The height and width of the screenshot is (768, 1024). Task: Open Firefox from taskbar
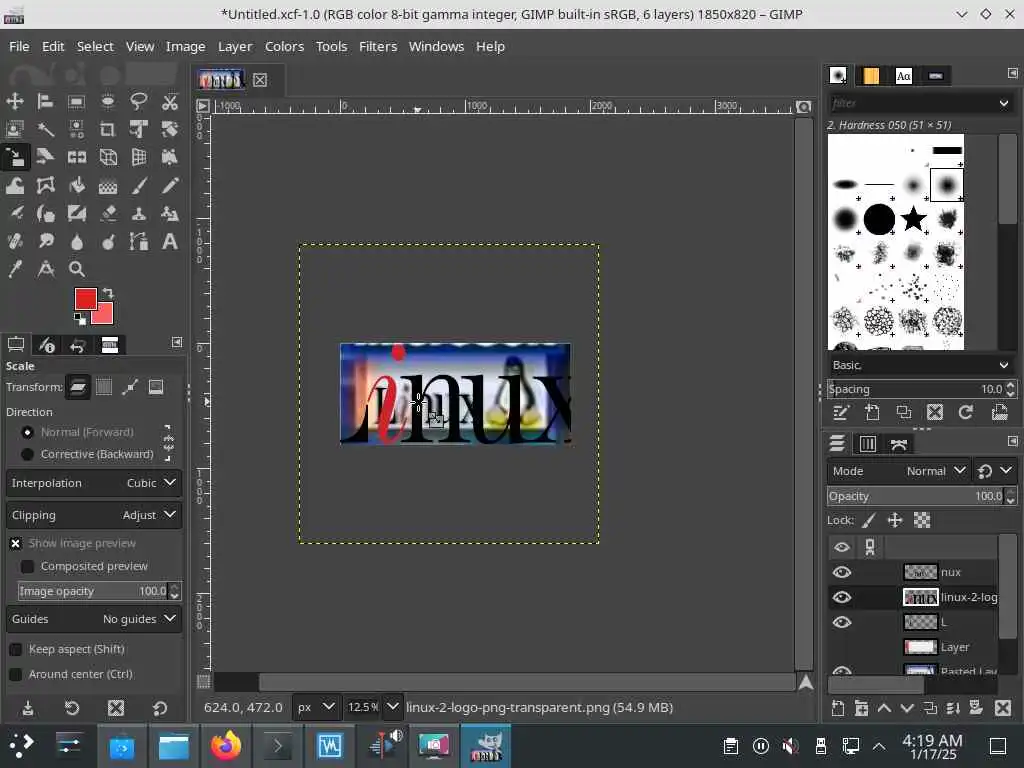(225, 746)
